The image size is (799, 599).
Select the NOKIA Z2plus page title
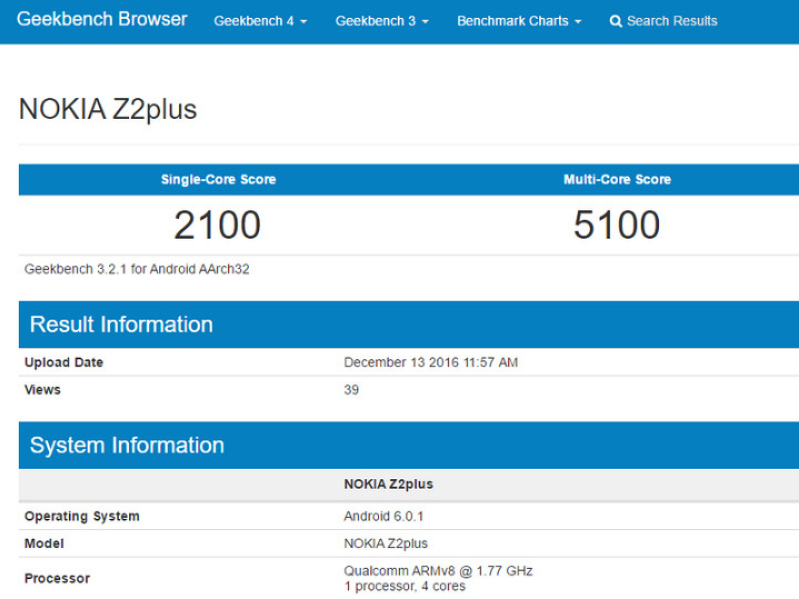click(x=108, y=109)
